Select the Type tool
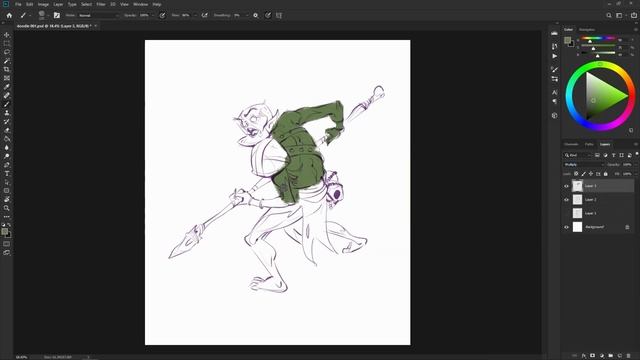Viewport: 640px width, 360px height. coord(7,173)
